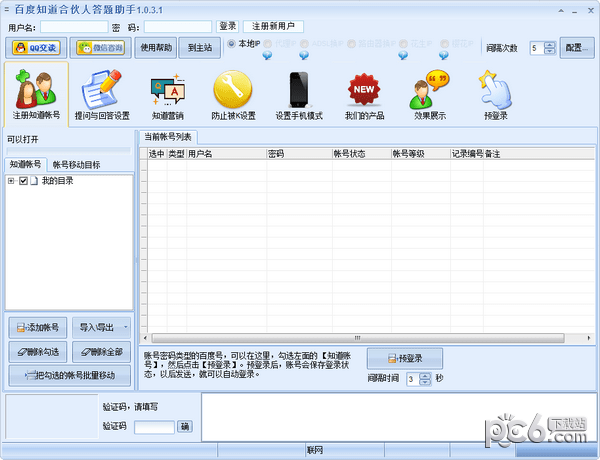Click the 备注 column header
This screenshot has width=600, height=460.
coord(539,154)
